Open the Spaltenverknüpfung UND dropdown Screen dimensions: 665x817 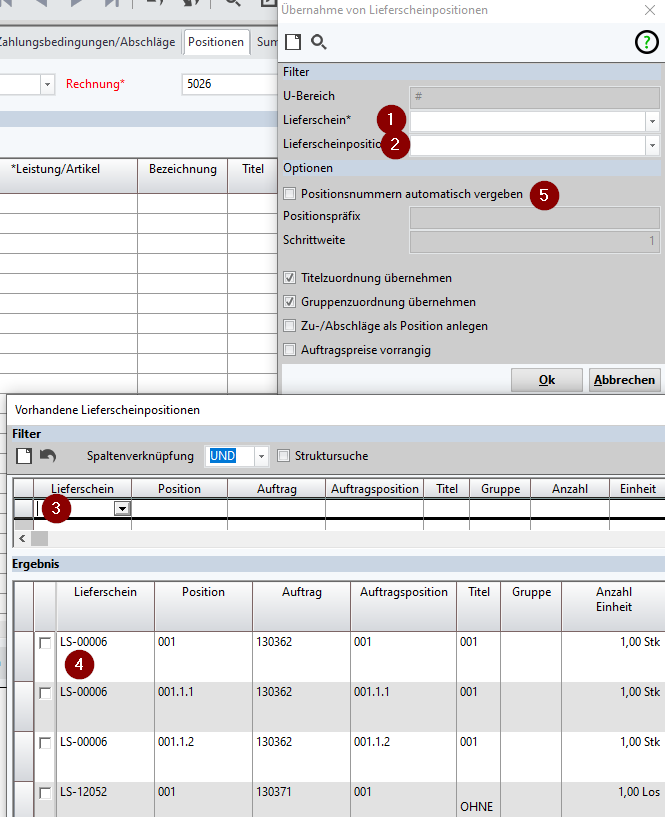pos(262,456)
